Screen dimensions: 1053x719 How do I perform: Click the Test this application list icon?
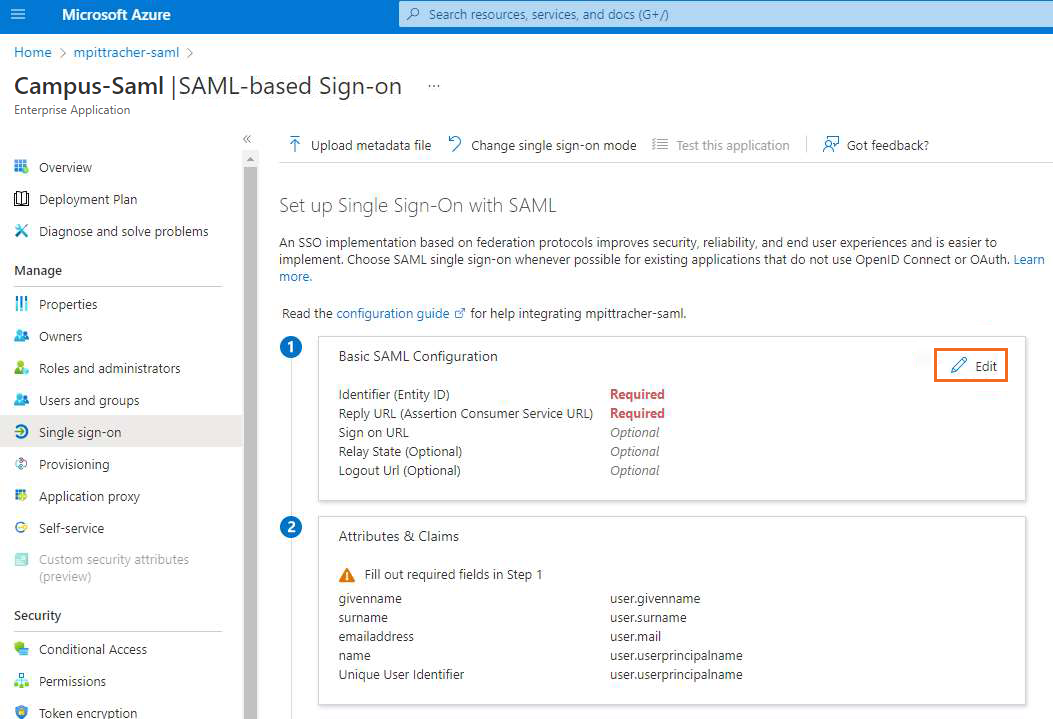click(x=659, y=144)
